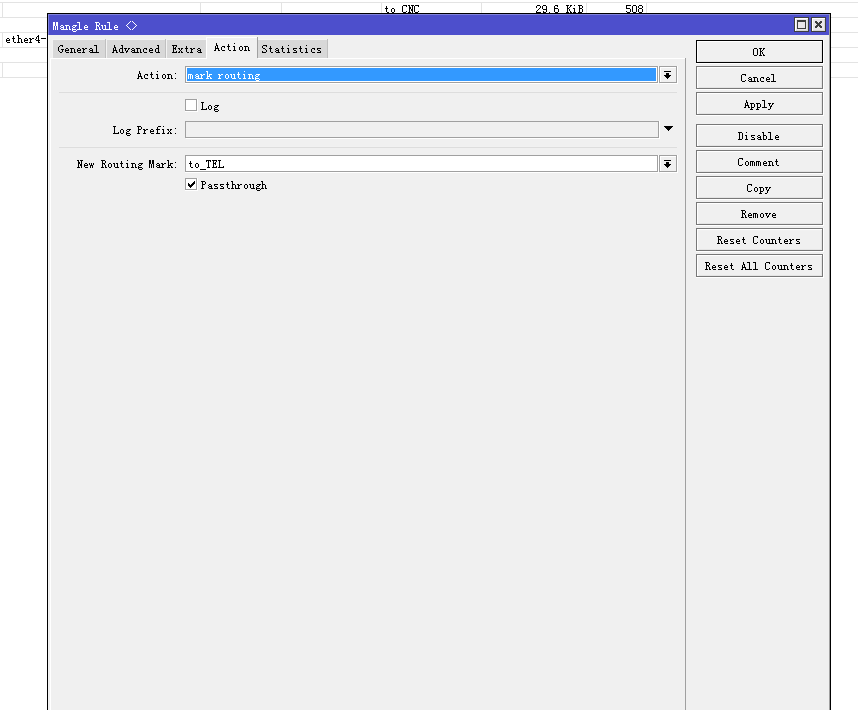Uncheck the Passthrough checkbox
The width and height of the screenshot is (858, 710).
(191, 184)
